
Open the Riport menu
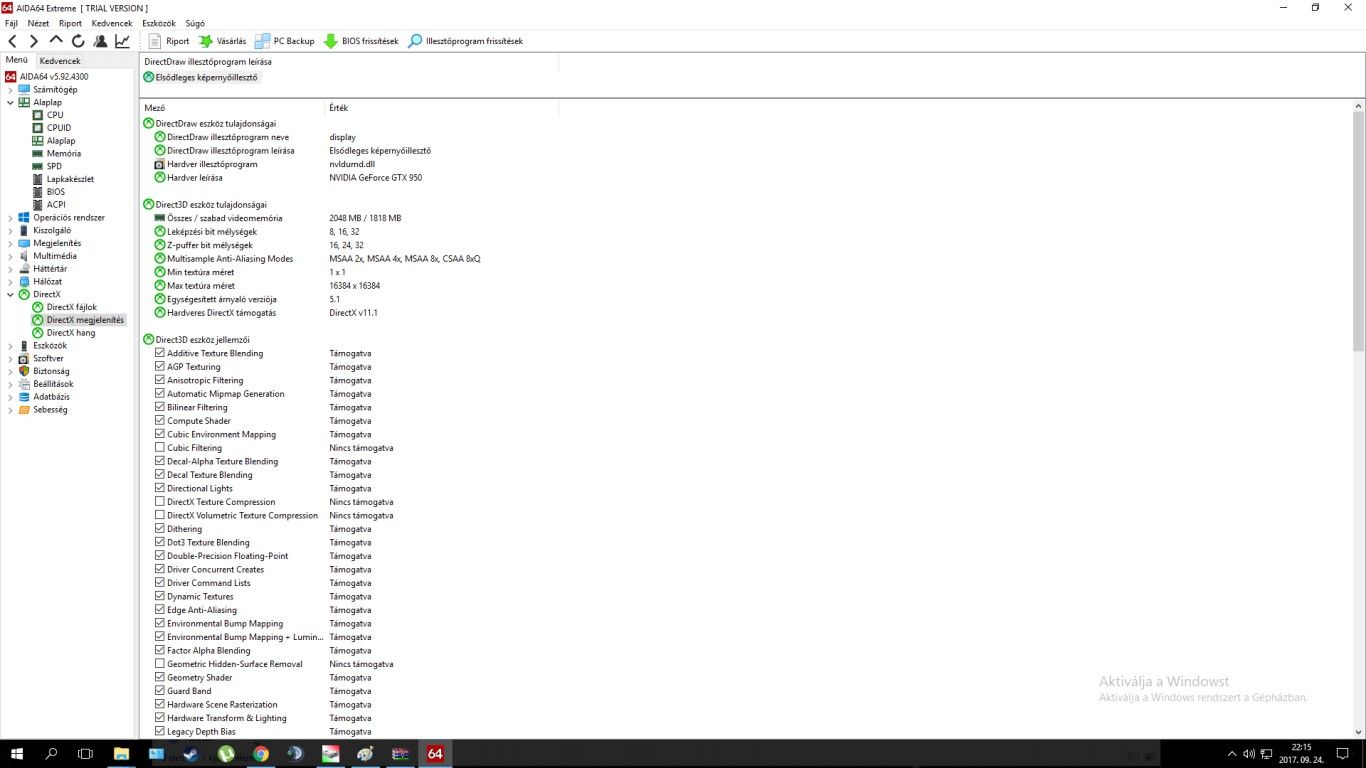[70, 23]
